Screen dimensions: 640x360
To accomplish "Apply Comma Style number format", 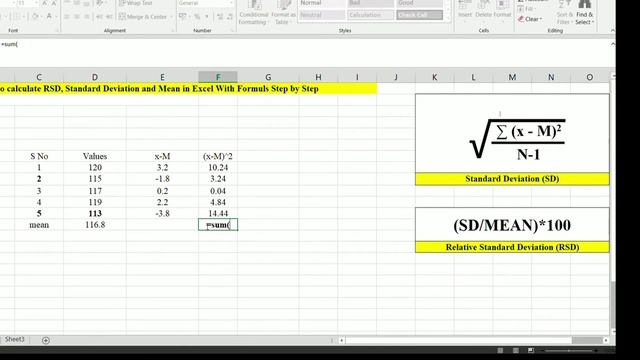I will click(207, 16).
